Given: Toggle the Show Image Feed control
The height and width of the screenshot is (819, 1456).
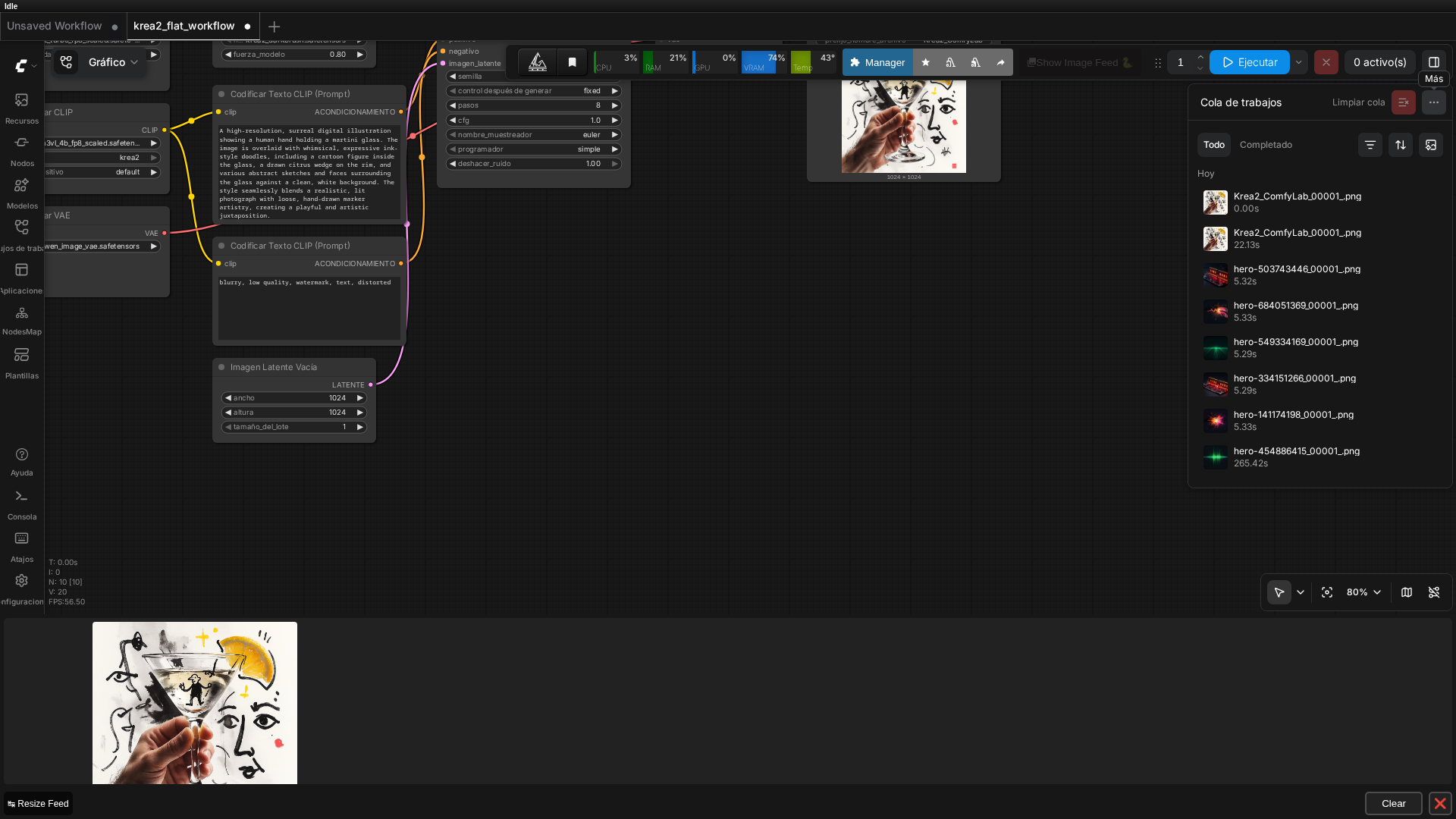Looking at the screenshot, I should [x=1080, y=62].
